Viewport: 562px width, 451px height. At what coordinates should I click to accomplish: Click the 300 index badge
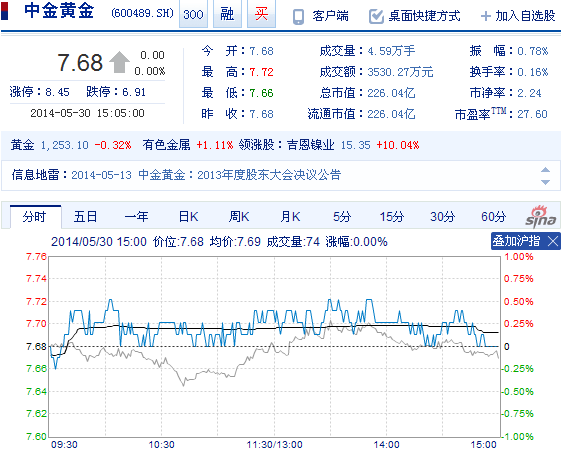pos(193,14)
